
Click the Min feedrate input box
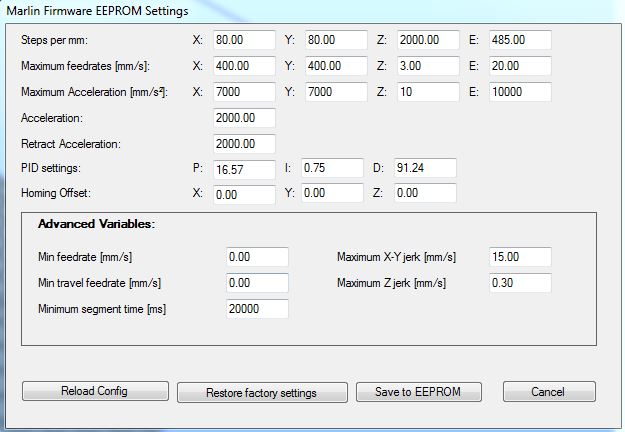tap(257, 257)
